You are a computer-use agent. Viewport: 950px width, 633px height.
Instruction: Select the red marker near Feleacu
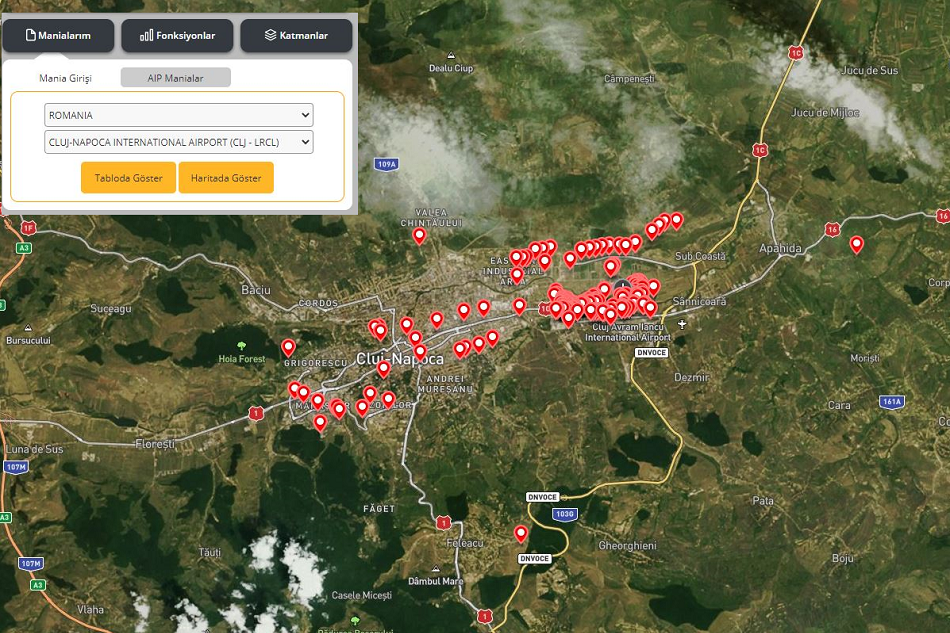pos(520,533)
